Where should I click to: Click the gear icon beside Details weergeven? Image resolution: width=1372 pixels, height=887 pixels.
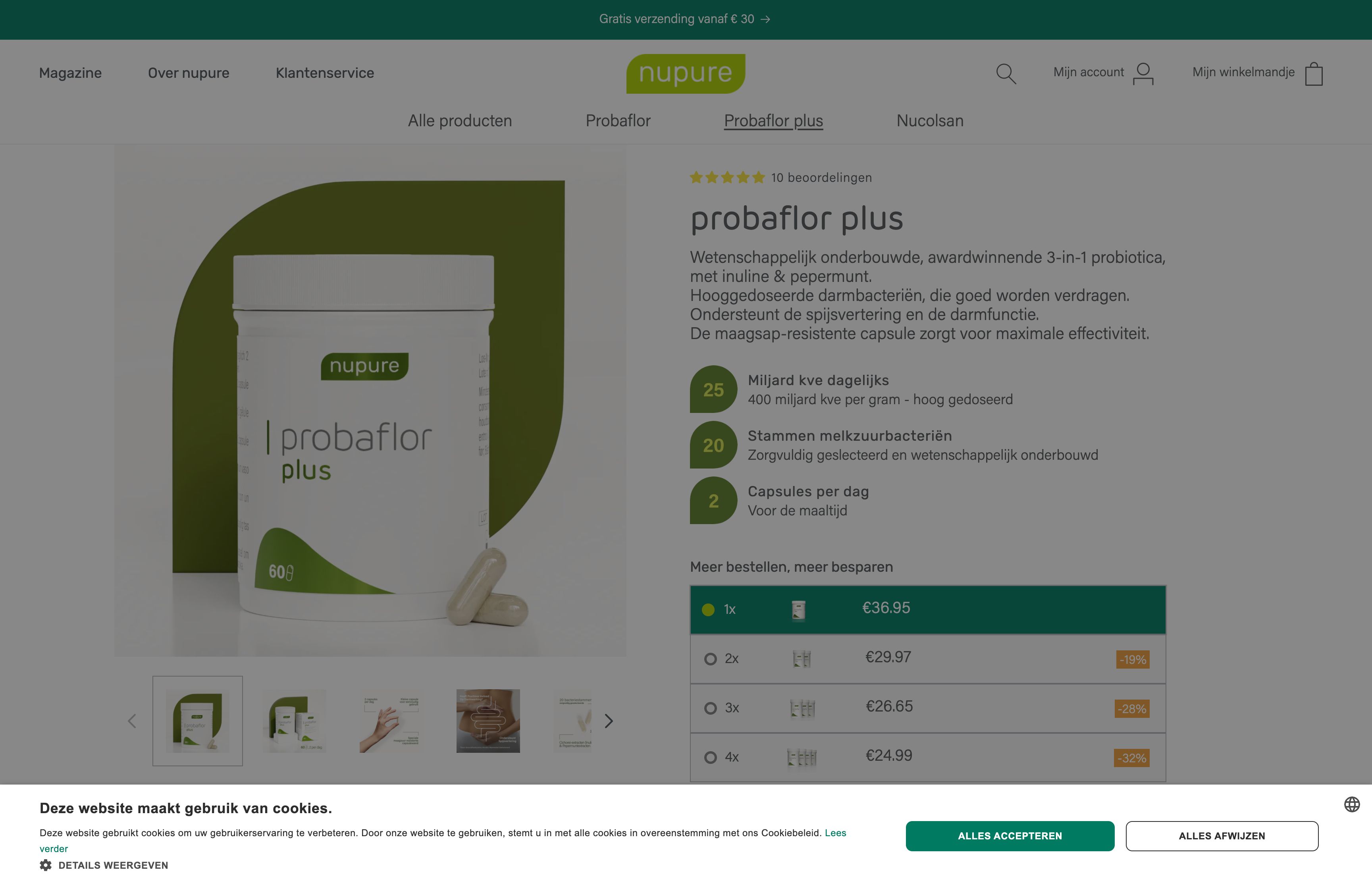point(46,865)
